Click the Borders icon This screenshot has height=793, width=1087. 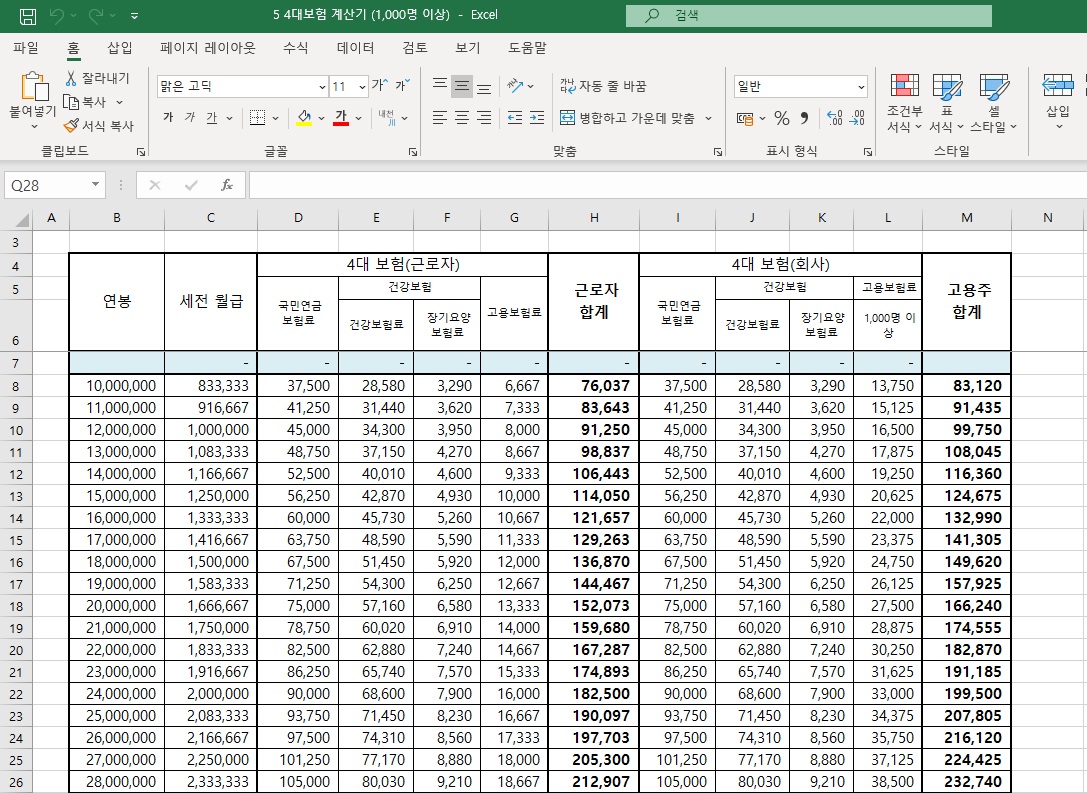click(257, 118)
